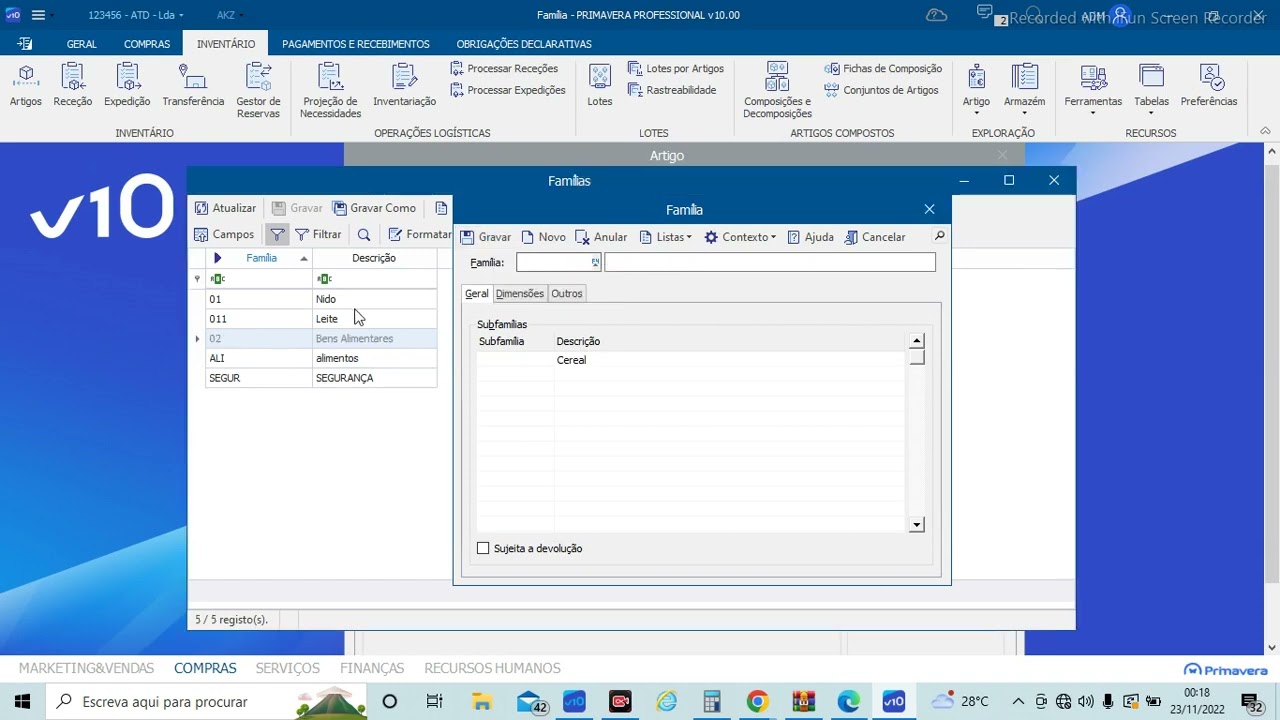Viewport: 1280px width, 720px height.
Task: Click Novo in Família dialog
Action: tap(543, 237)
